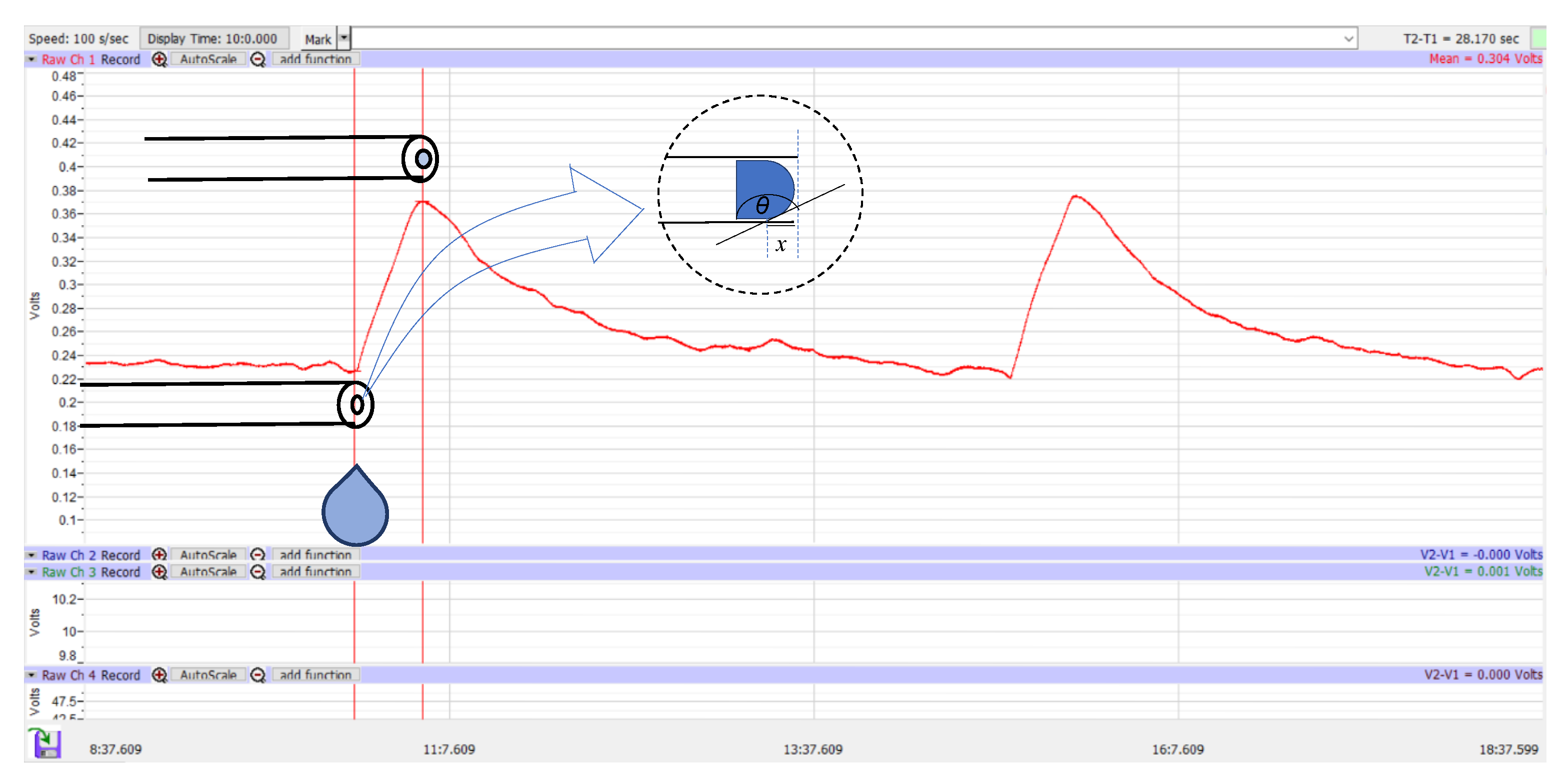
Task: Expand the marks text combo box chevron
Action: (x=1348, y=39)
